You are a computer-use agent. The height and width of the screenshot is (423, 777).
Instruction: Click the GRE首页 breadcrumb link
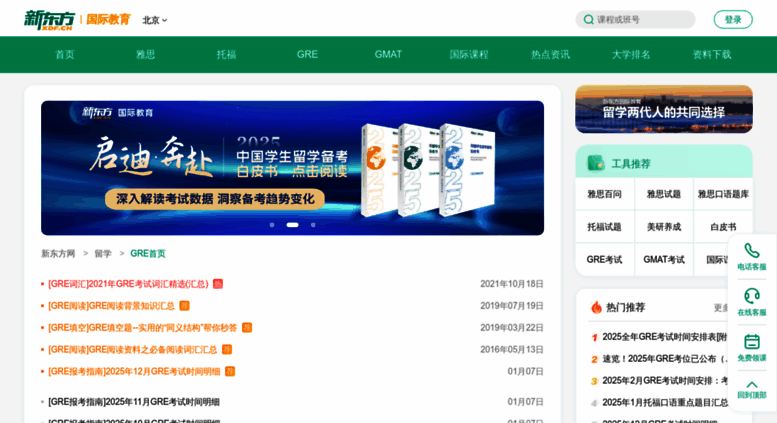click(148, 254)
